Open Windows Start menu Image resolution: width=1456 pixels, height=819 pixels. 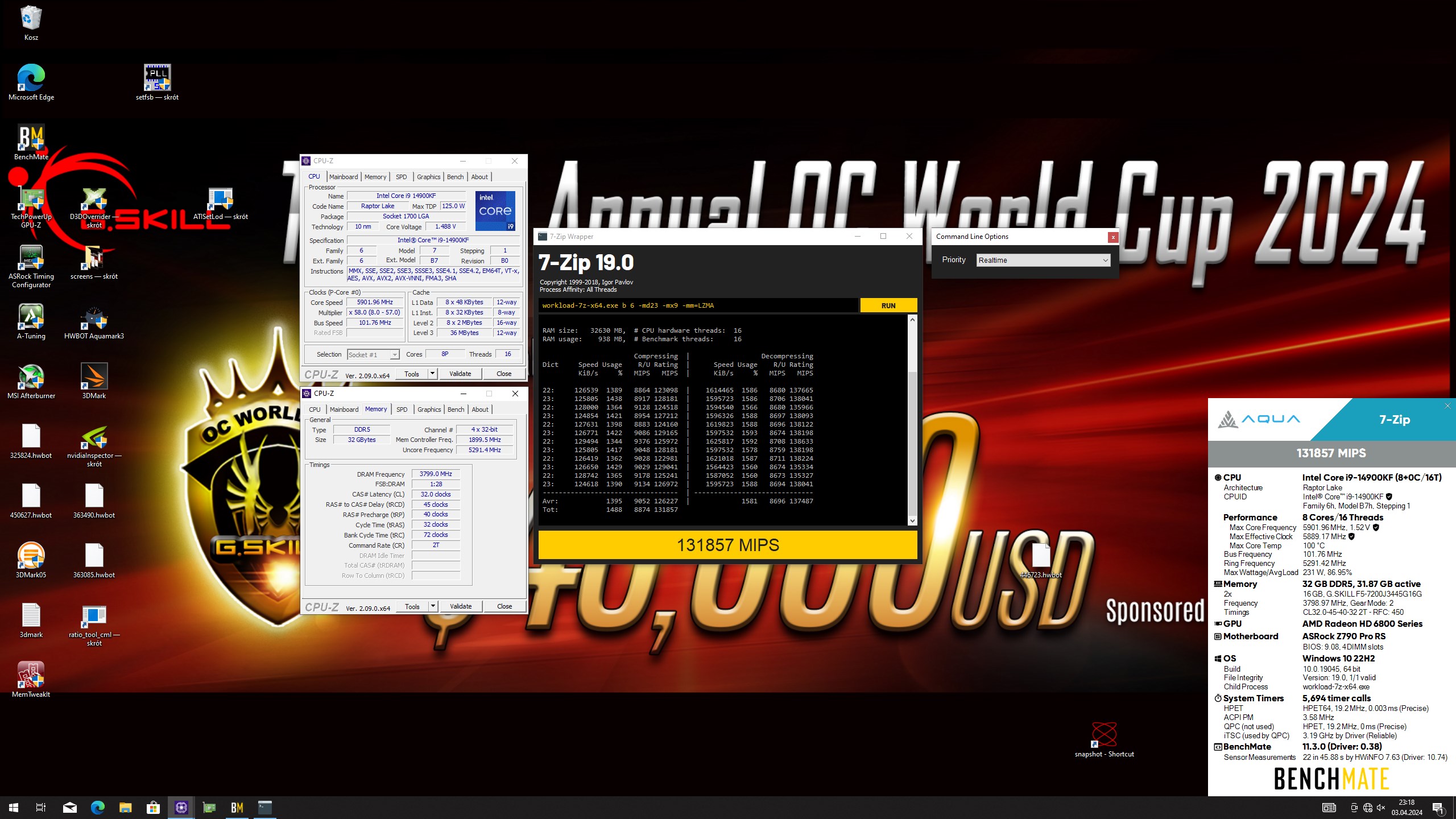click(x=14, y=807)
